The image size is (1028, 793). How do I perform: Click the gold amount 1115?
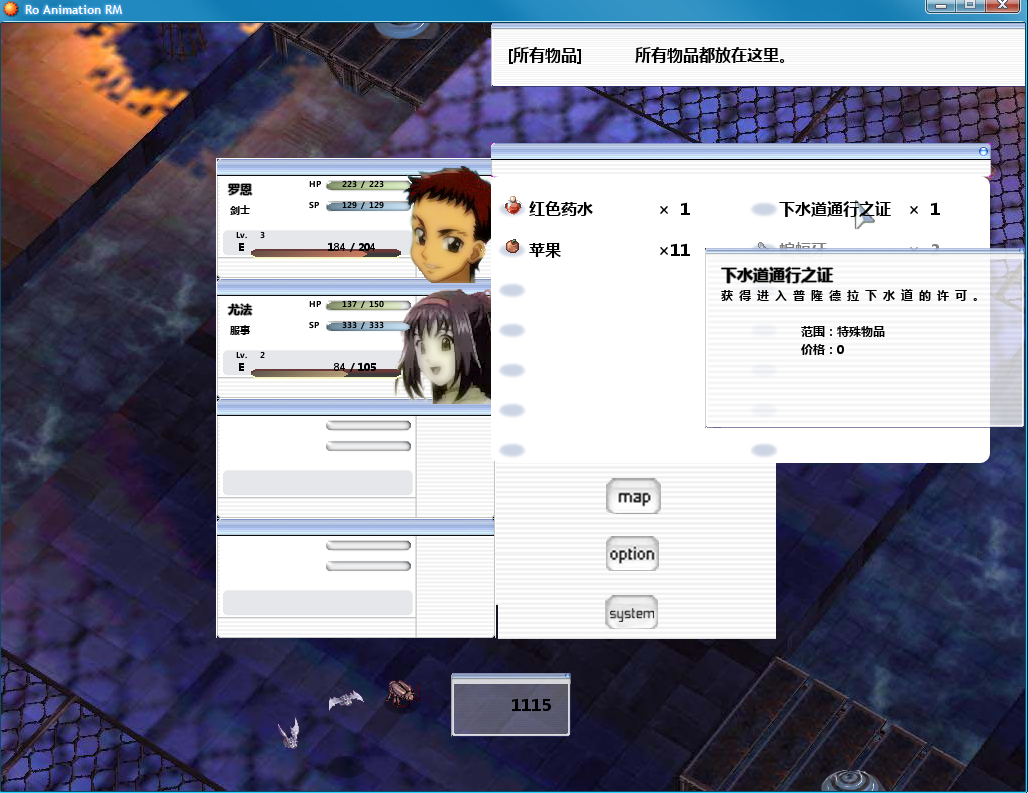[x=530, y=705]
